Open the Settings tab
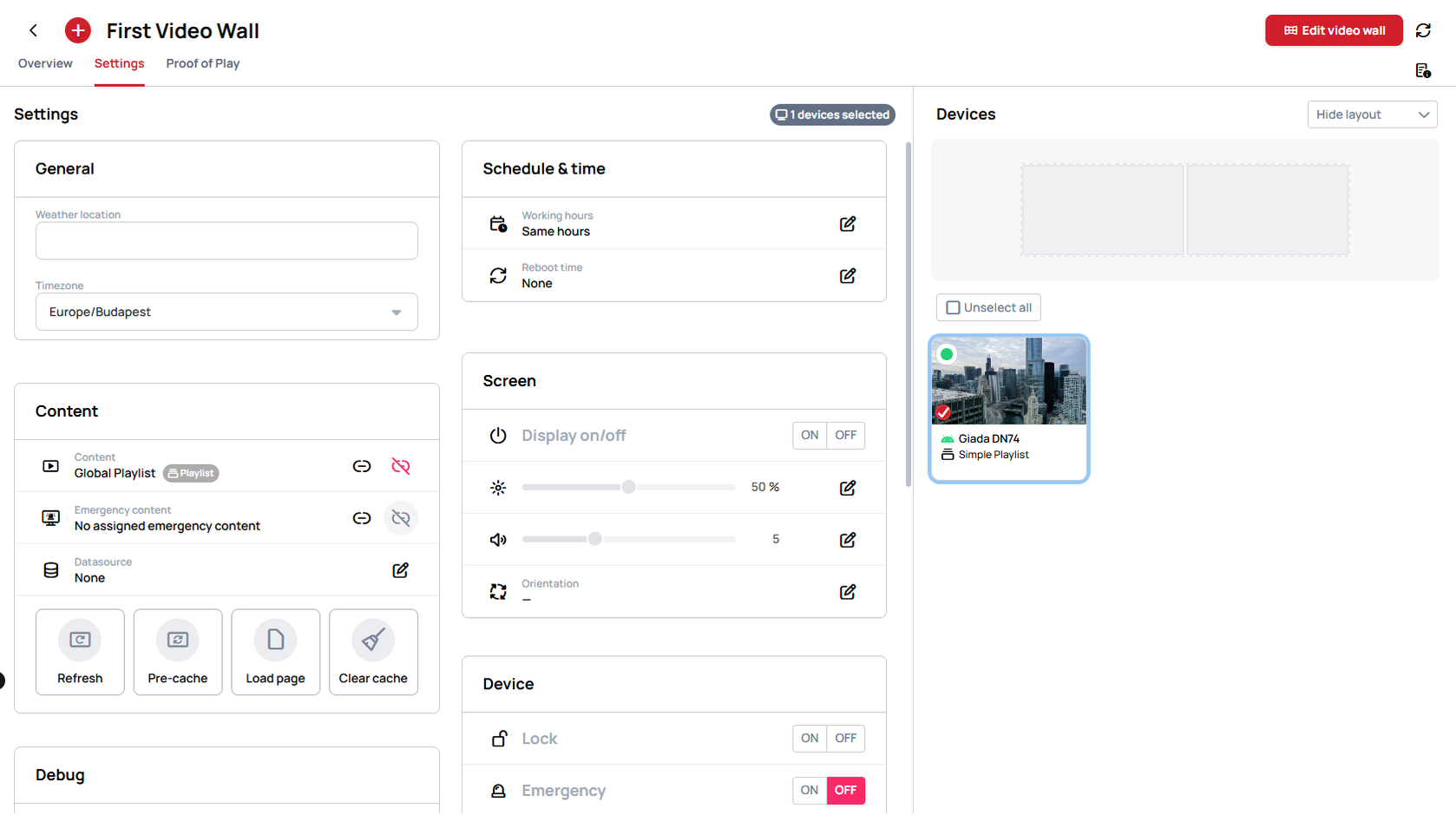The image size is (1456, 815). click(119, 63)
